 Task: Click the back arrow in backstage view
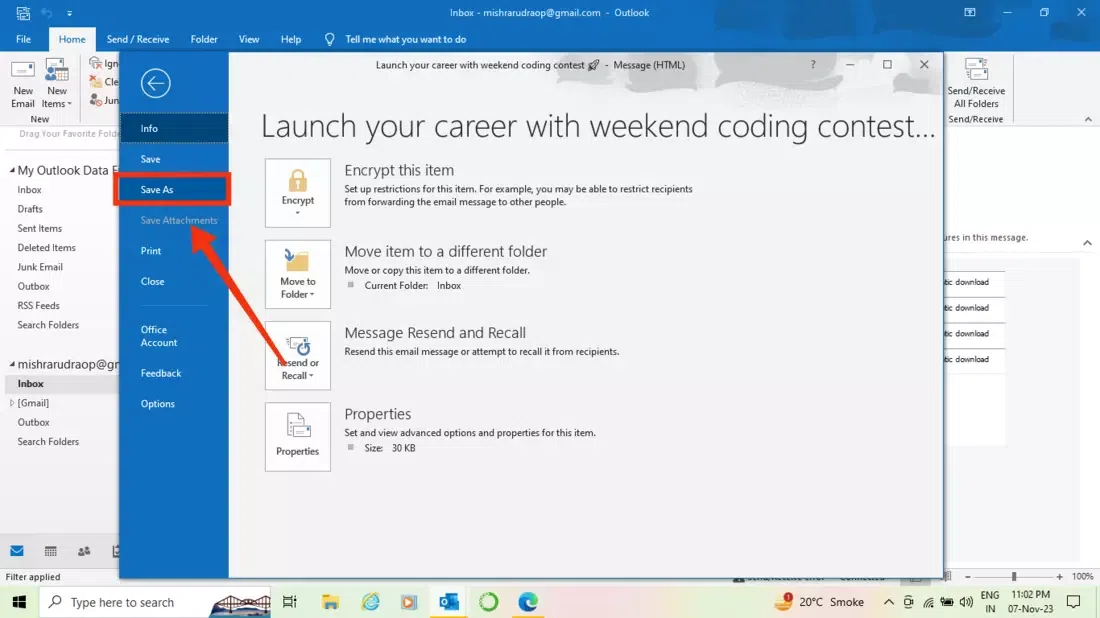(155, 83)
